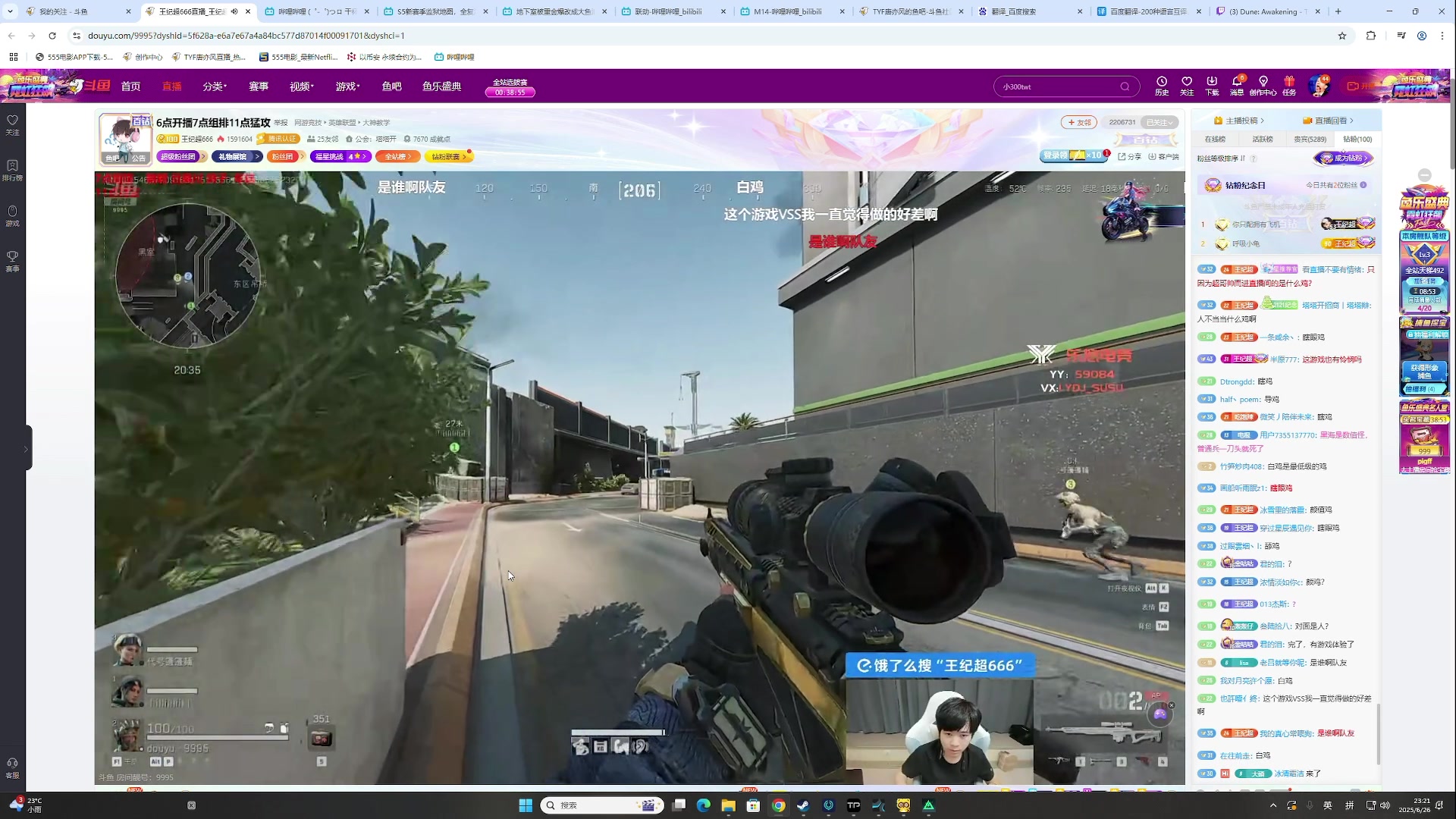Expand the left sidebar arrow handle
Screen dimensions: 1456x819
coord(25,448)
